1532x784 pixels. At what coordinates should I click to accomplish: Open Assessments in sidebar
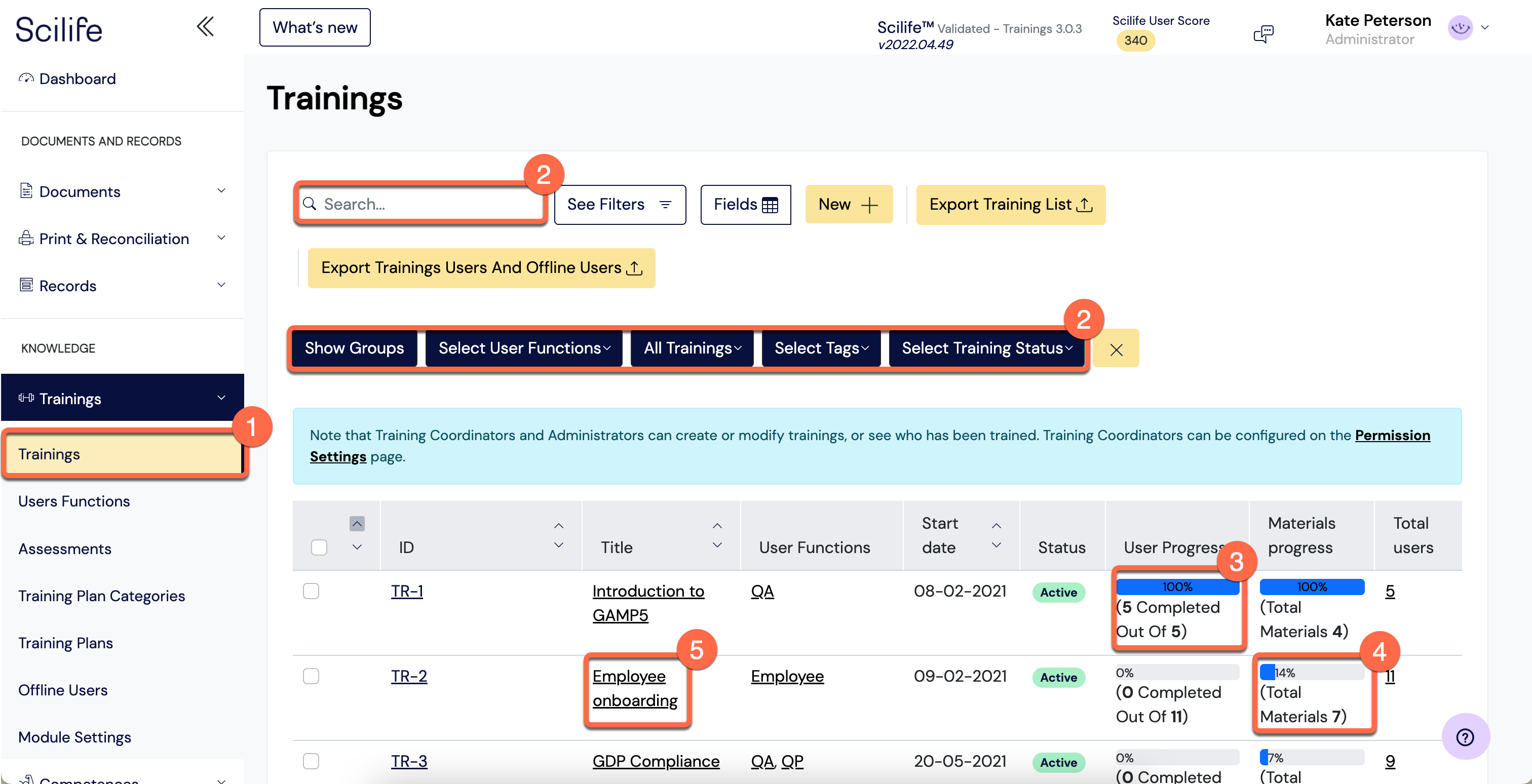click(65, 548)
